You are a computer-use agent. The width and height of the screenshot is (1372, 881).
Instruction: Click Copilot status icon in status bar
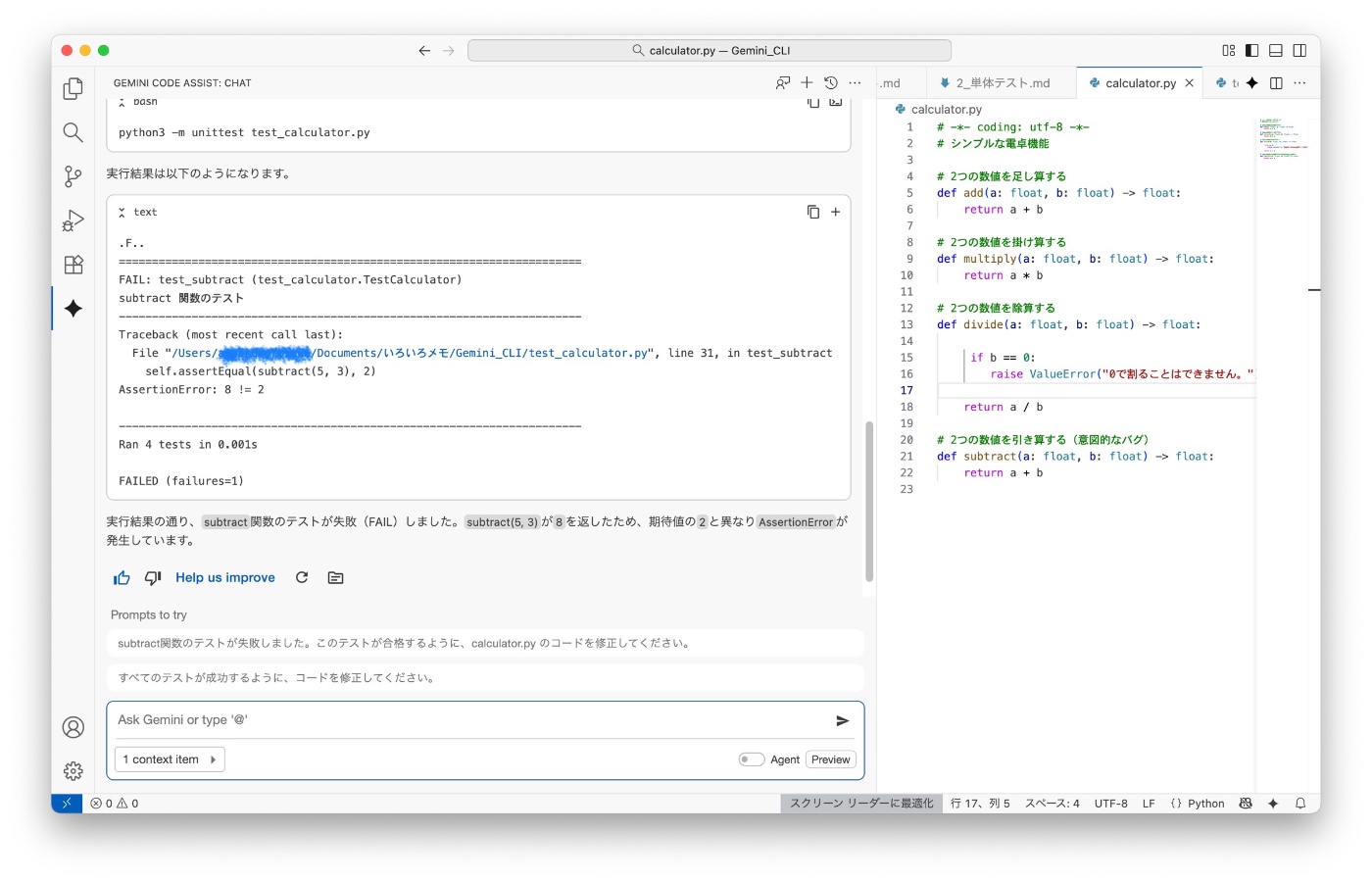[1246, 804]
